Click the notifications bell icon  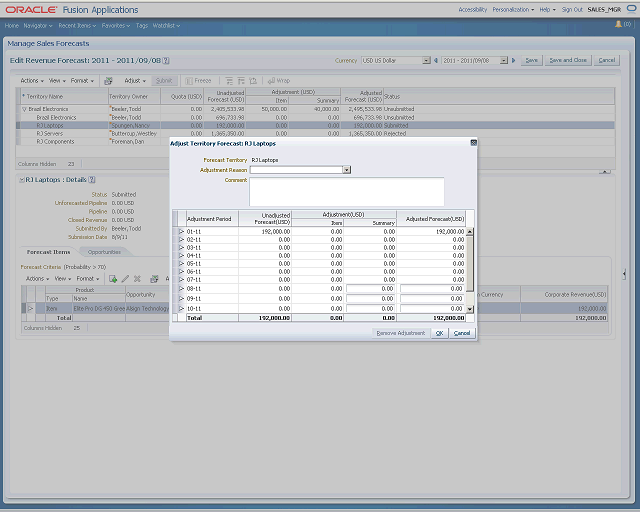(x=618, y=24)
